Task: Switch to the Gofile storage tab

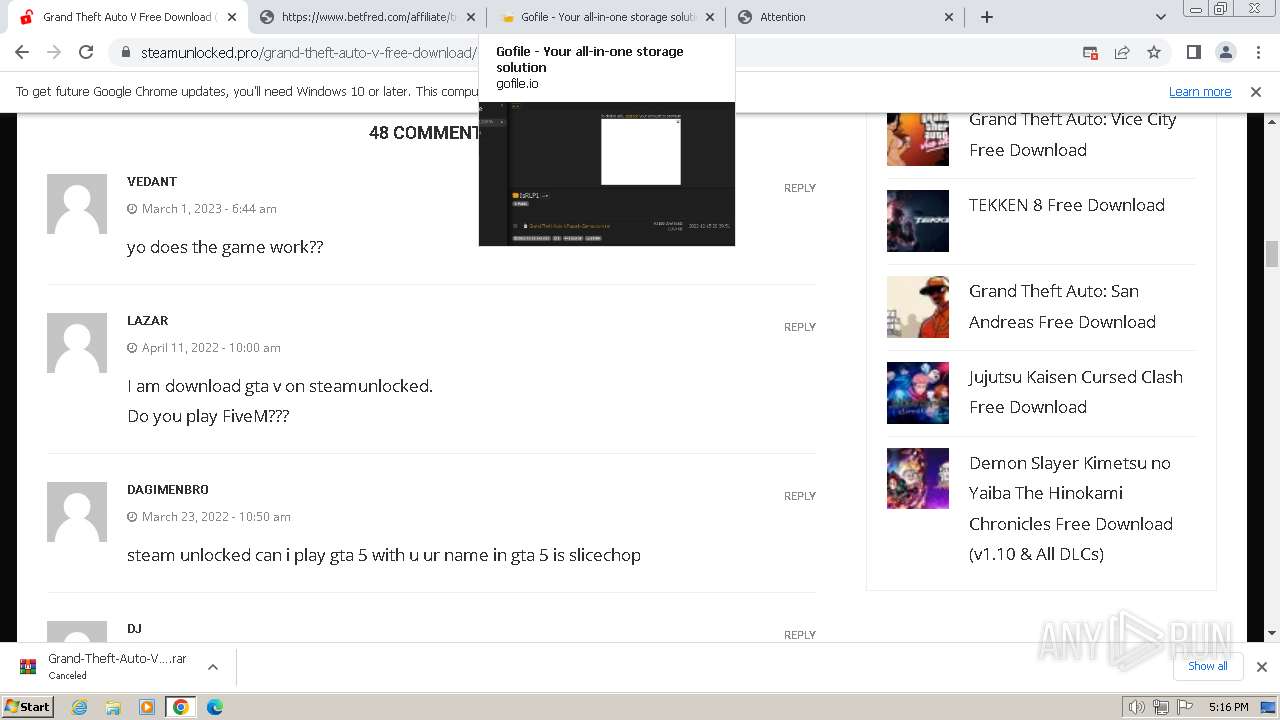Action: click(606, 17)
